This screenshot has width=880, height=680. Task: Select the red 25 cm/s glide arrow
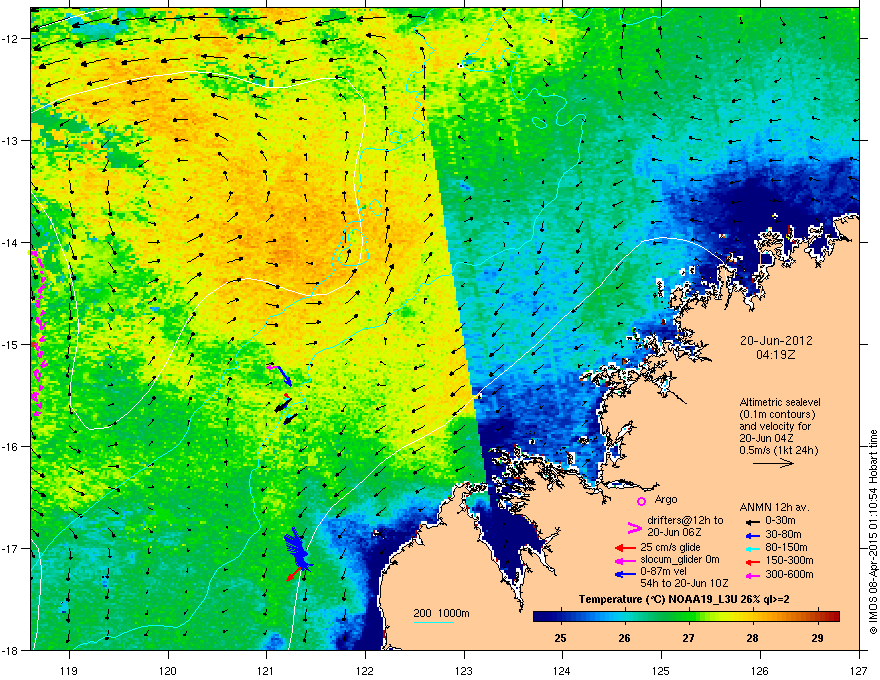point(625,547)
